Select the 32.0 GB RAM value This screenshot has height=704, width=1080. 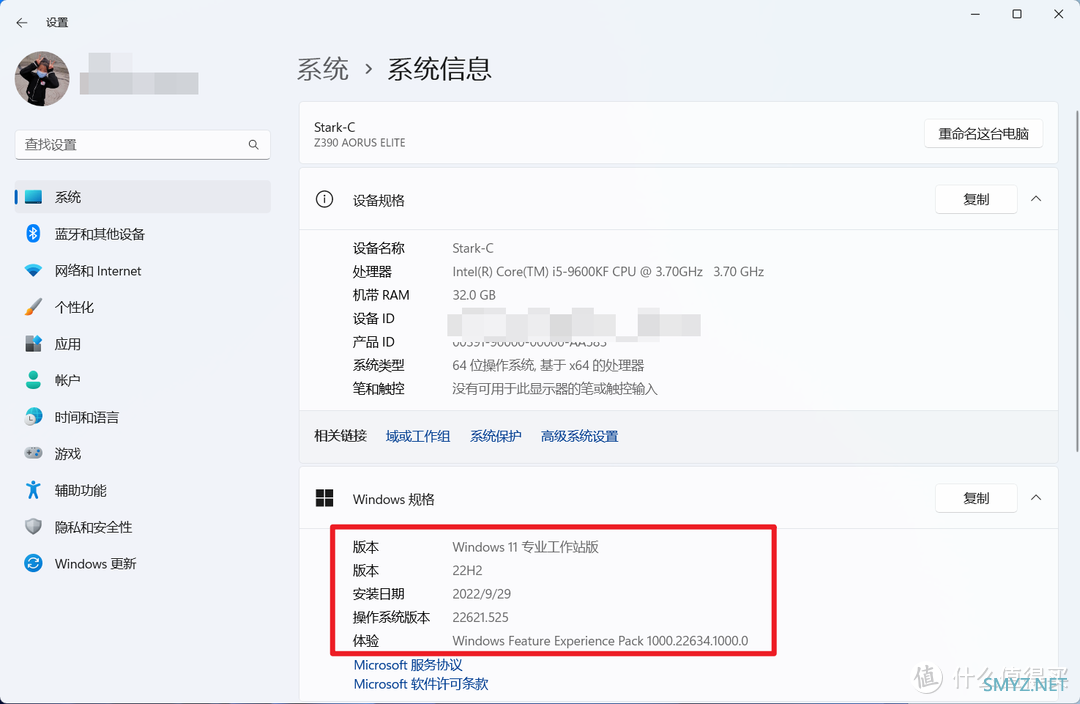coord(474,296)
